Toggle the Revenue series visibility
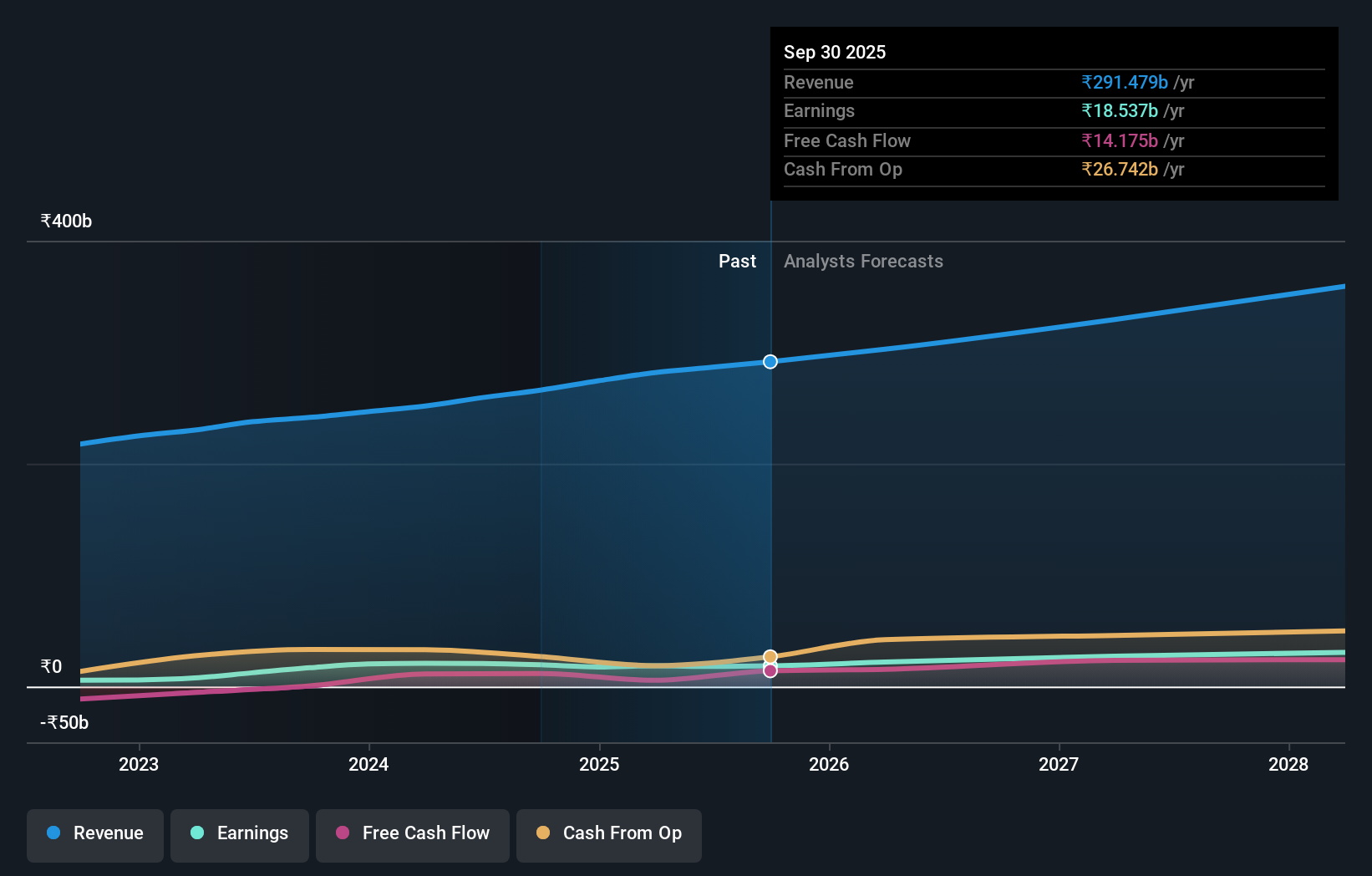 click(x=94, y=835)
